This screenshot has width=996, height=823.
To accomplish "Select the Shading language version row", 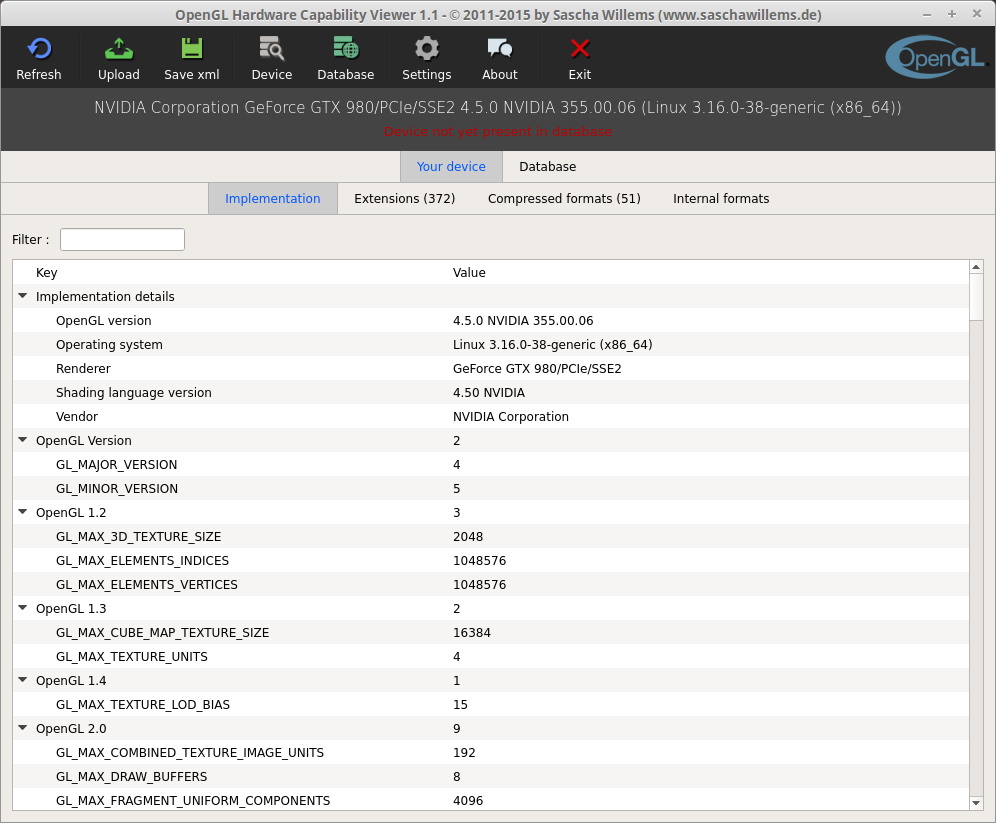I will click(490, 392).
